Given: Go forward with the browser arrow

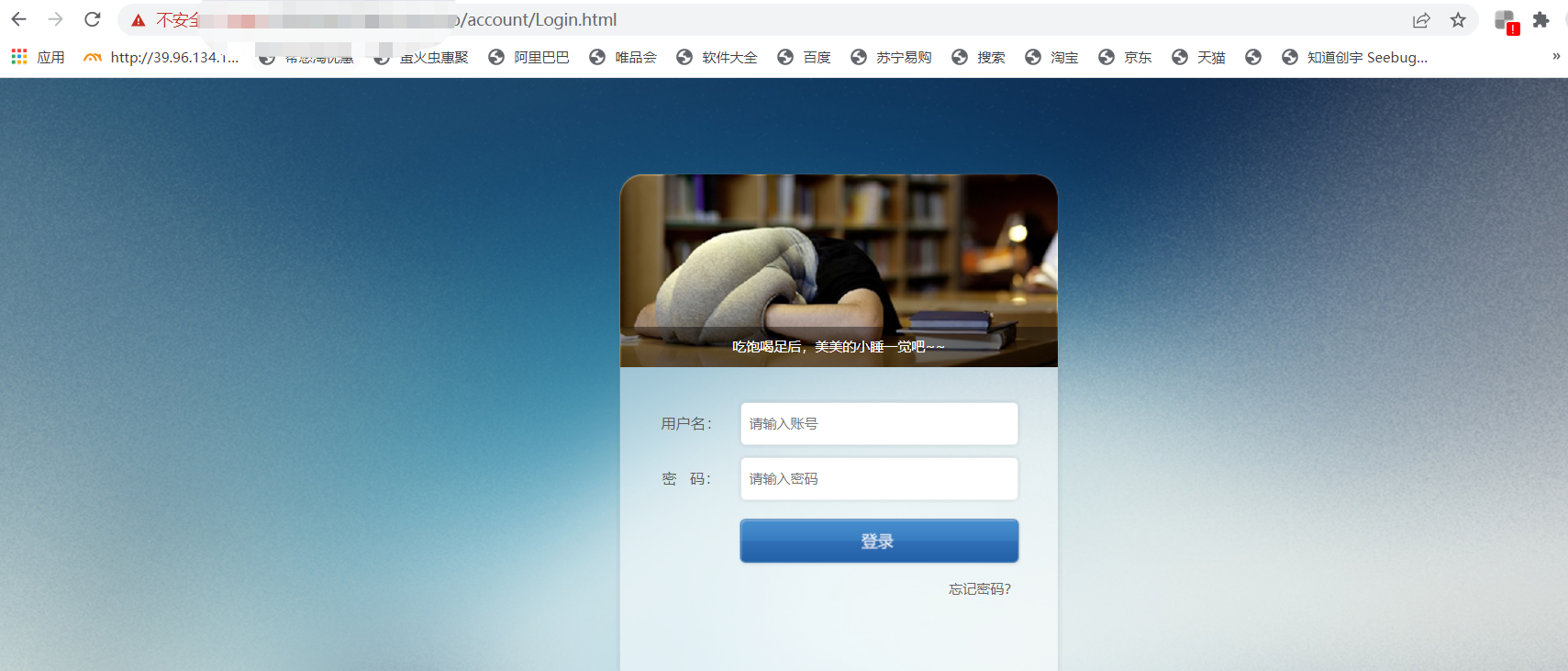Looking at the screenshot, I should coord(56,19).
